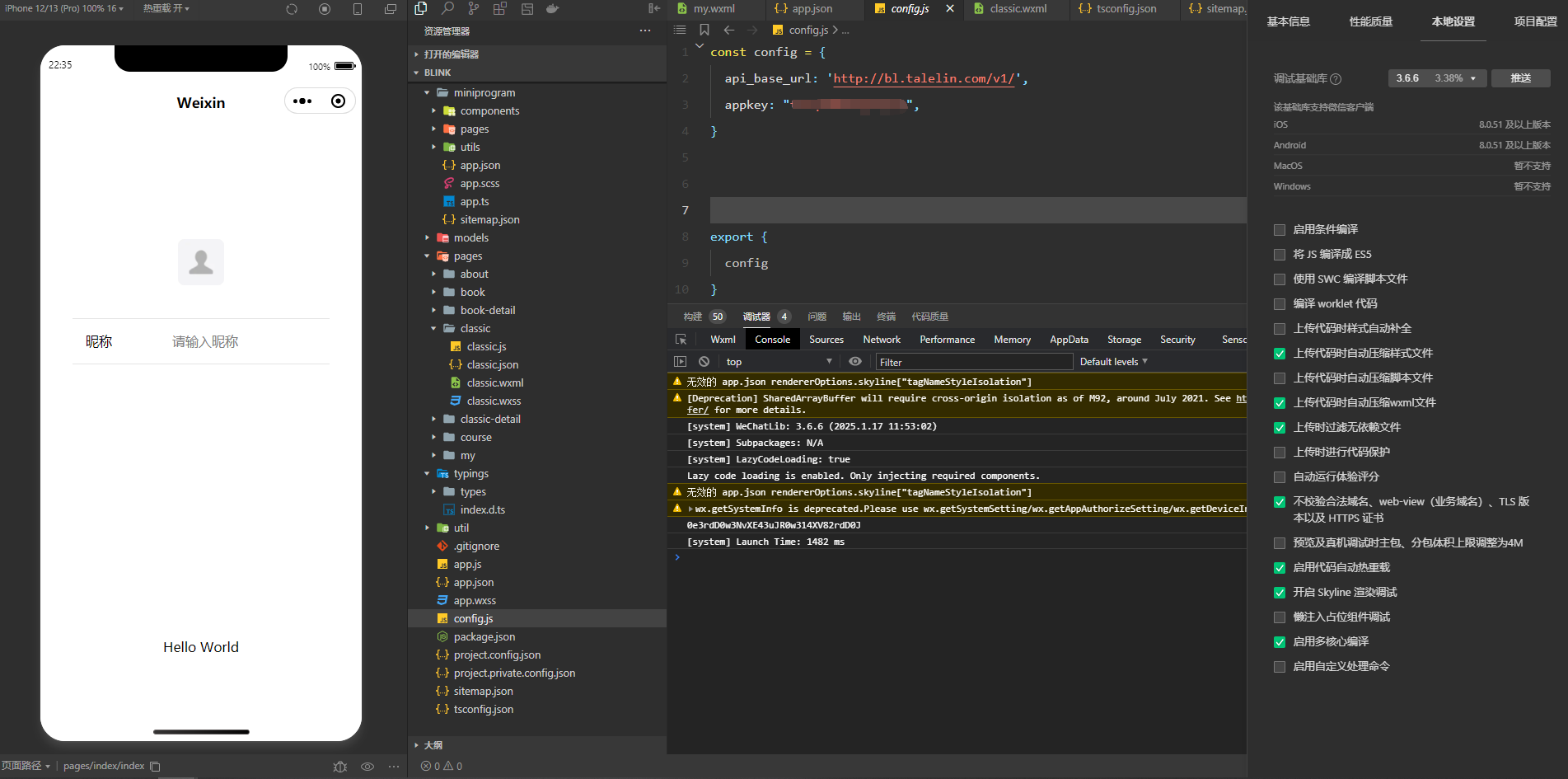Open the 性能质量 settings tab
Image resolution: width=1568 pixels, height=779 pixels.
pos(1371,21)
